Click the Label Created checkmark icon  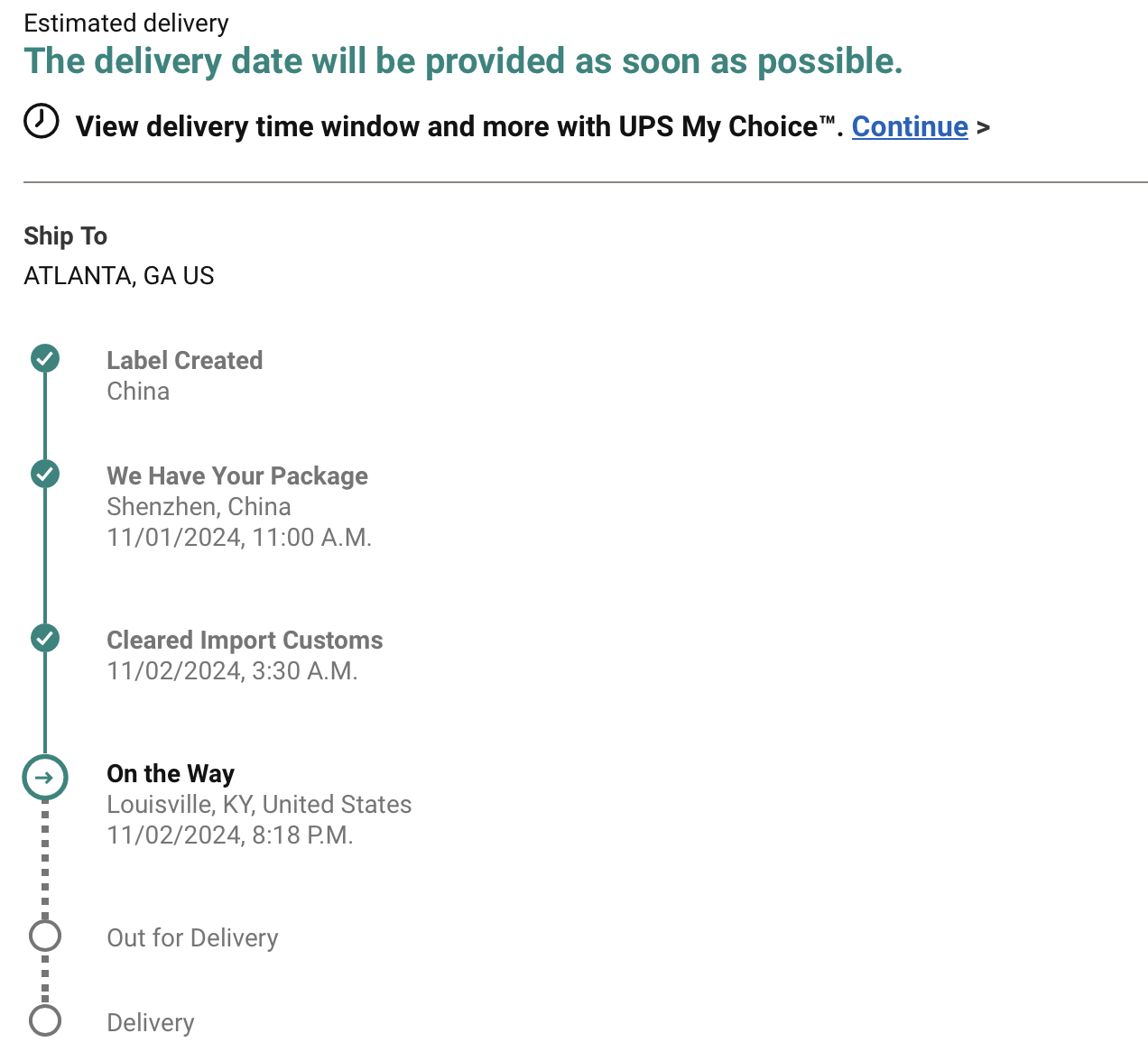point(45,358)
